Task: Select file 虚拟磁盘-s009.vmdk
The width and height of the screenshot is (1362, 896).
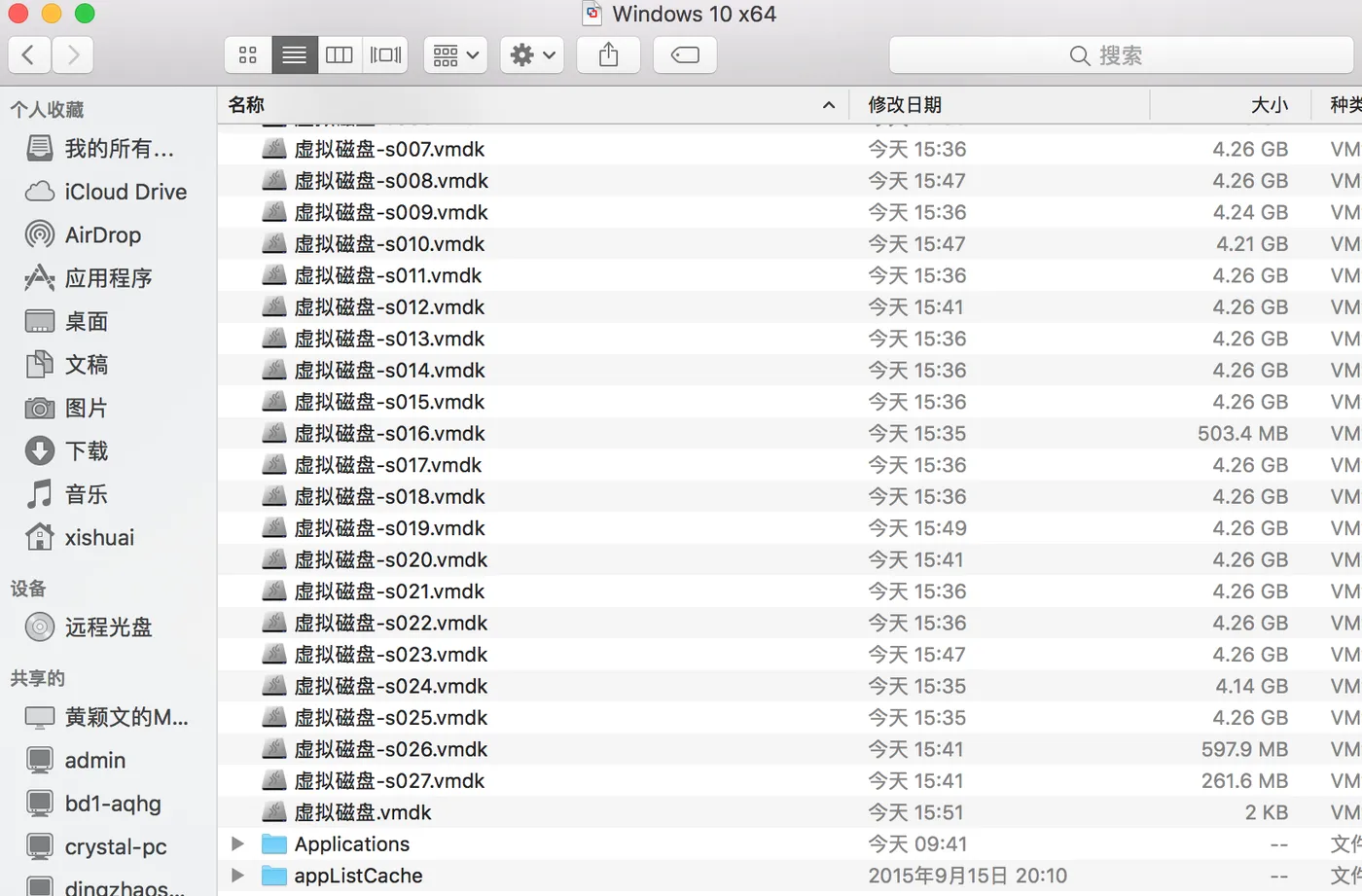Action: coord(789,212)
